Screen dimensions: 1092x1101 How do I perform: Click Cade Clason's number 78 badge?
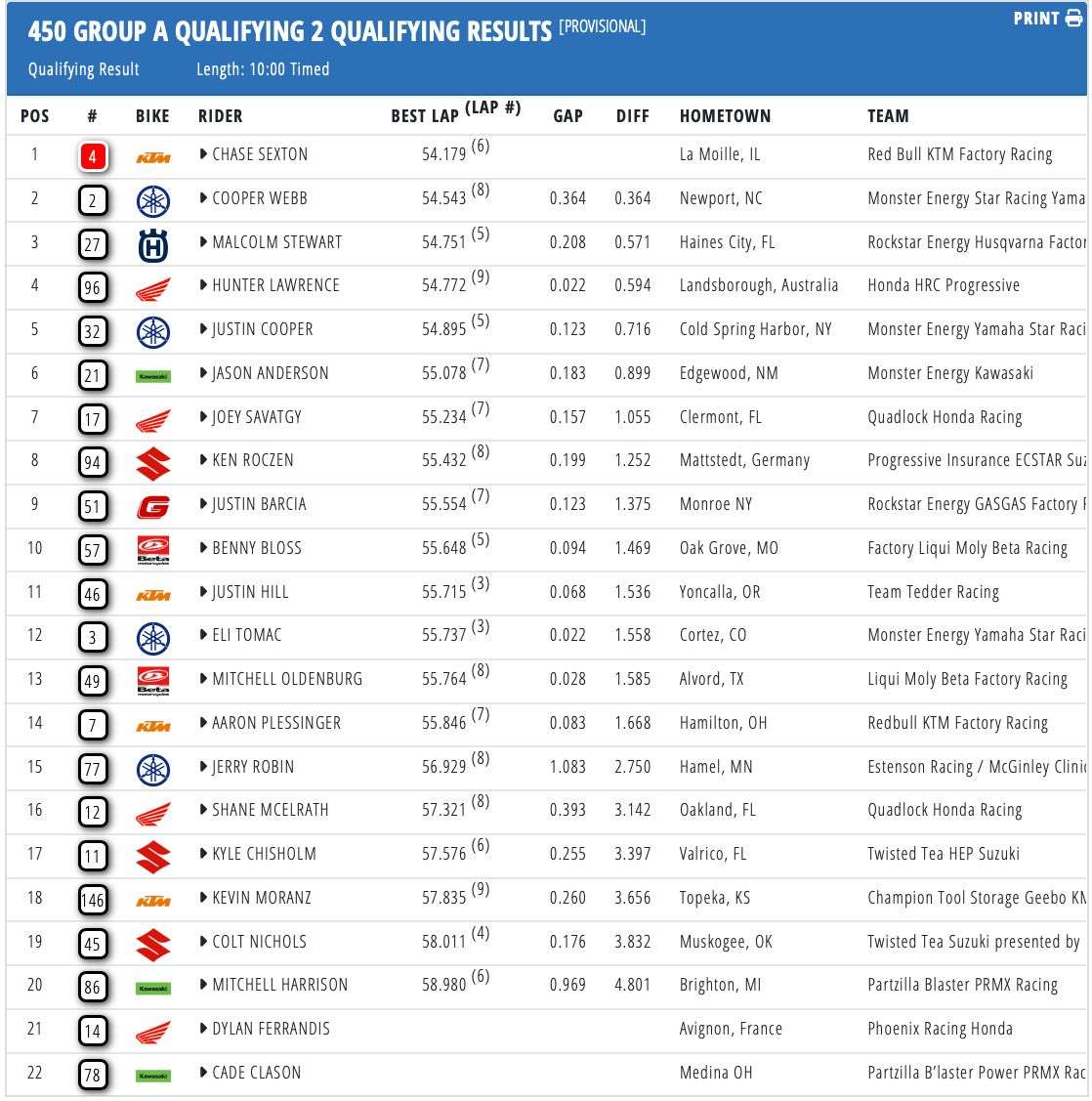coord(92,1075)
